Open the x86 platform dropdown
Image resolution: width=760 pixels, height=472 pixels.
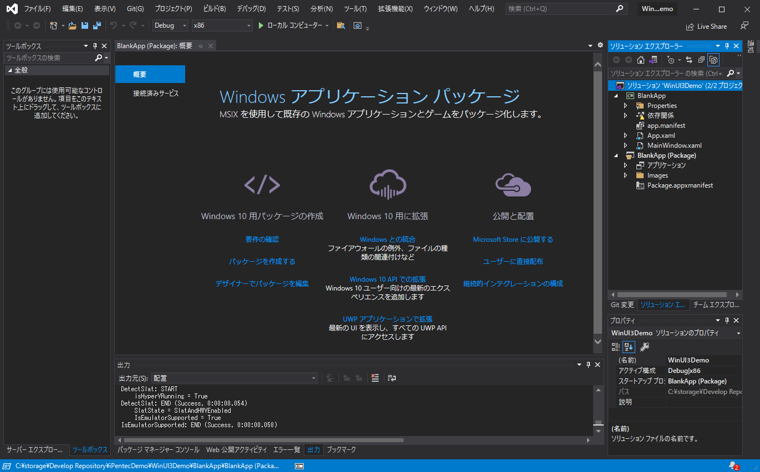click(x=222, y=26)
